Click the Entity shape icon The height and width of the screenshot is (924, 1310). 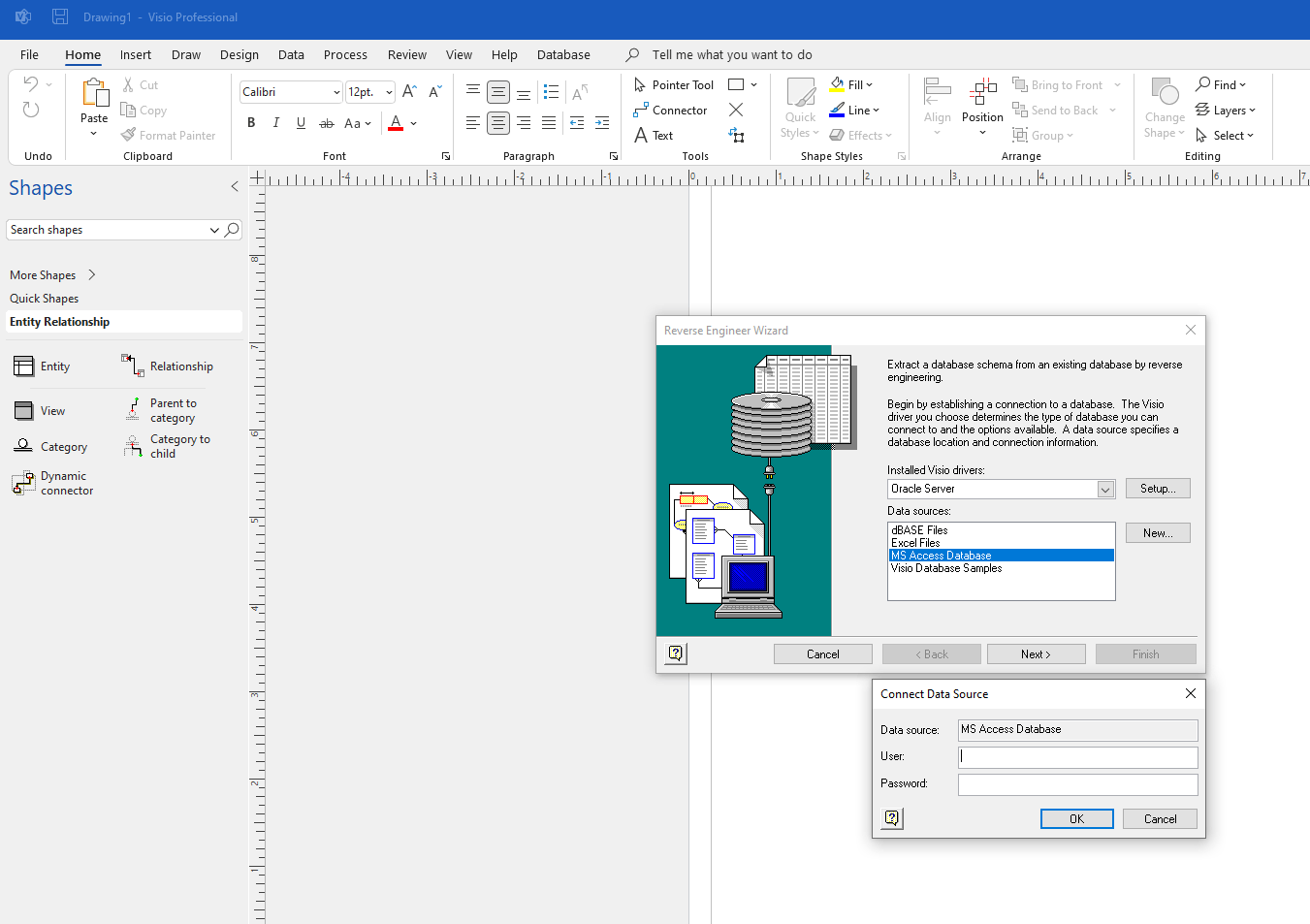(24, 366)
